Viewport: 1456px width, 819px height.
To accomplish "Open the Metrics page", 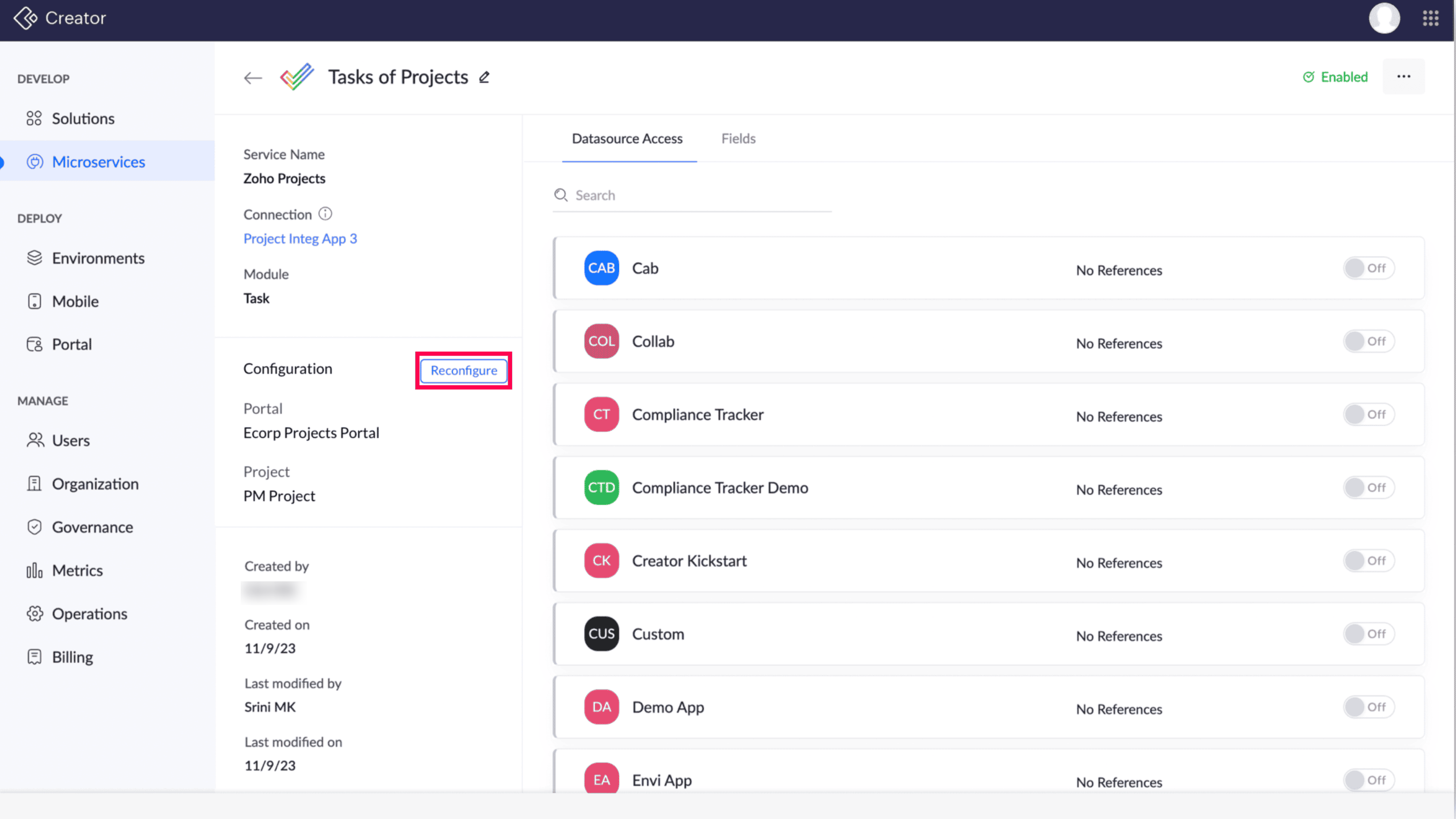I will 77,570.
